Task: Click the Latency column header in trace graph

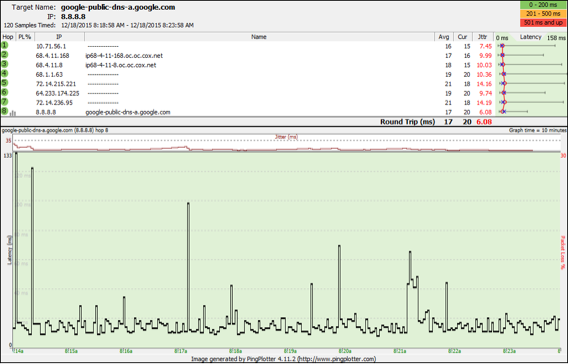Action: point(530,37)
